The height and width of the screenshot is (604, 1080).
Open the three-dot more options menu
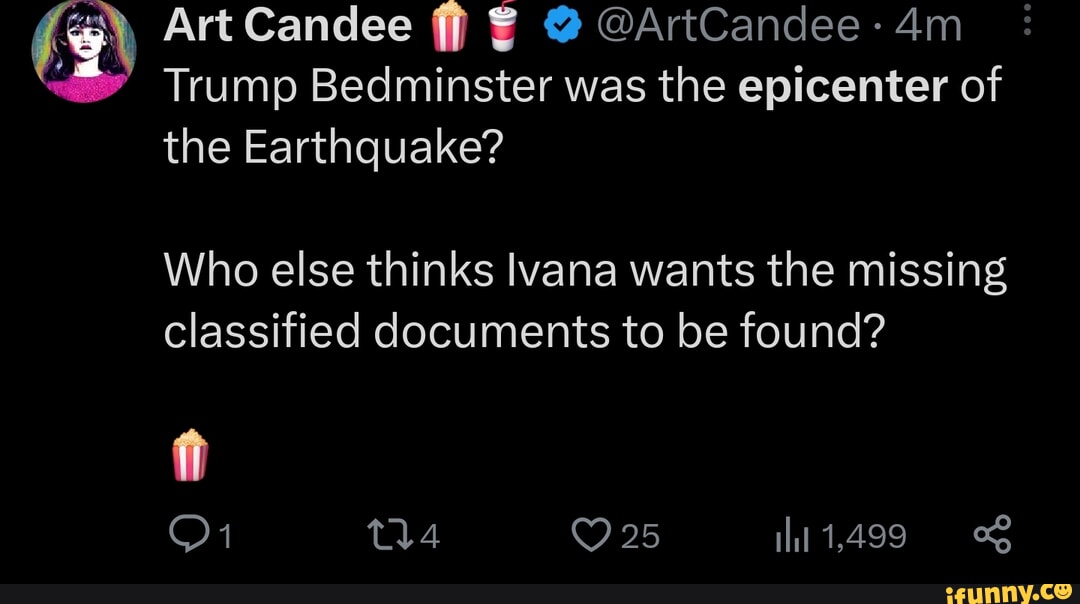(x=1032, y=20)
